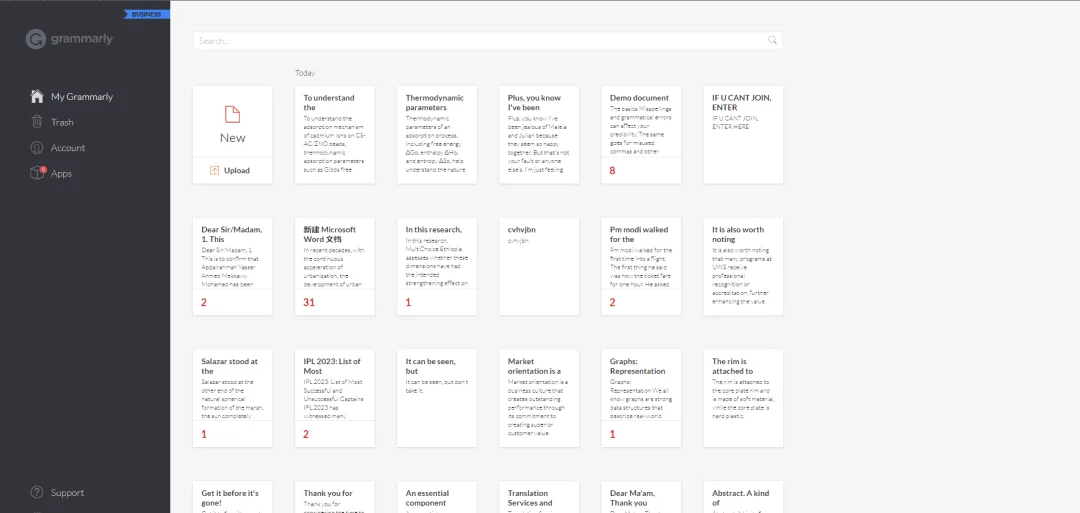This screenshot has height=513, width=1080.
Task: Open Trash via its bin icon
Action: tap(37, 122)
